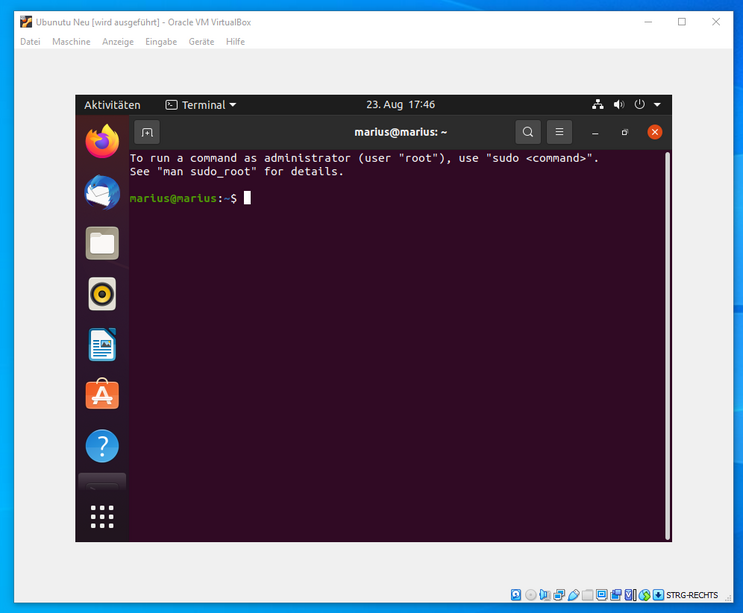Show applications grid in dock
743x613 pixels.
[x=102, y=516]
